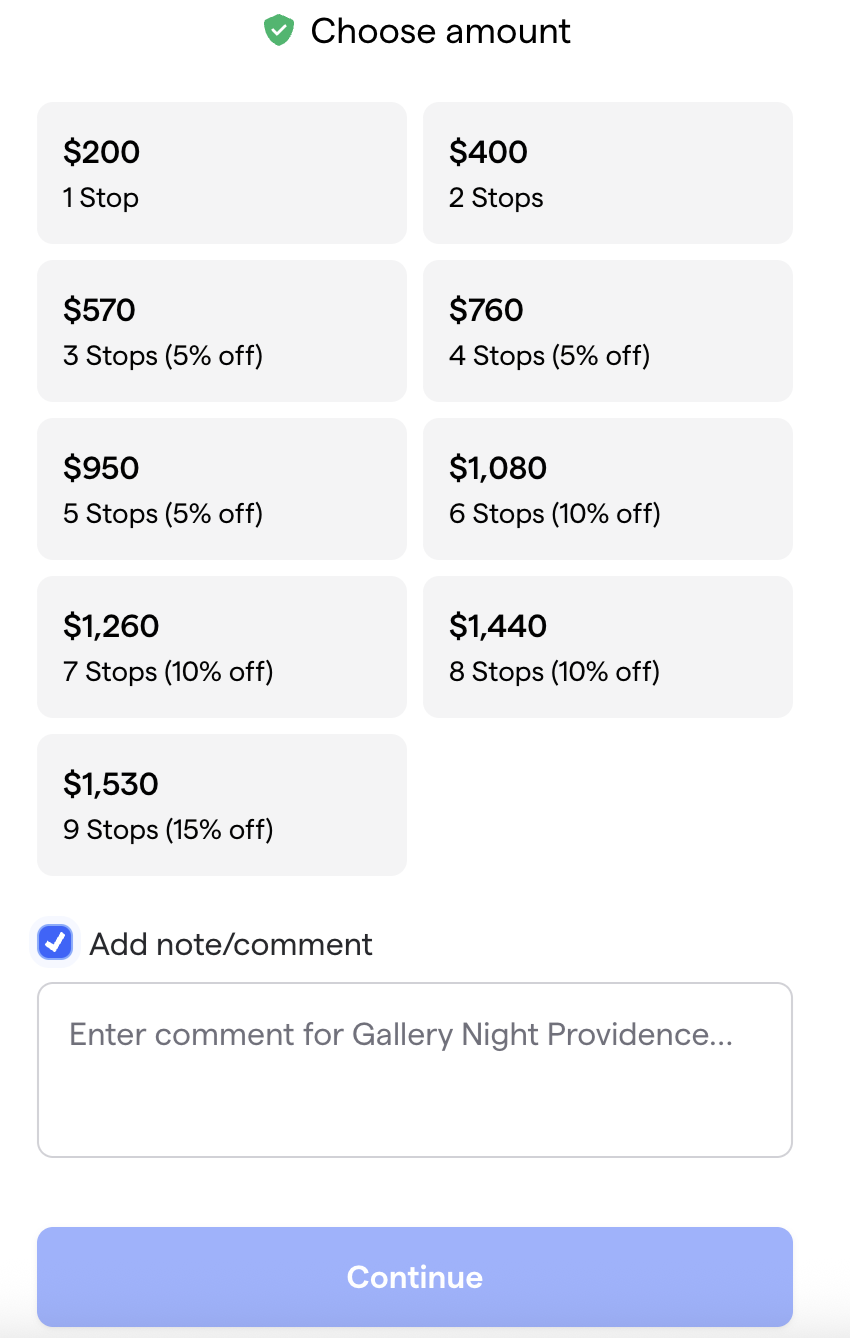Focus the Gallery Night Providence comment box
The width and height of the screenshot is (850, 1338).
pyautogui.click(x=414, y=1069)
